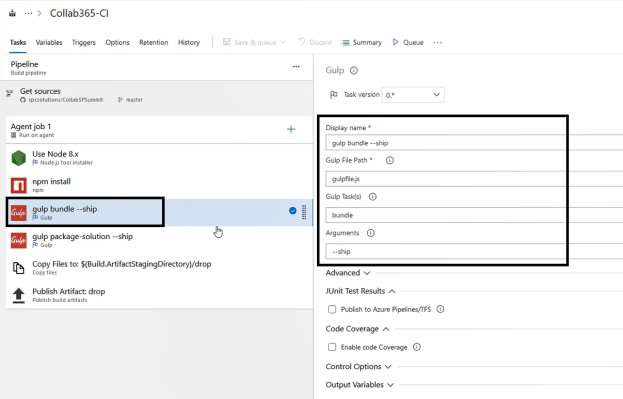Click the Azure DevOps build icon at top-left

tap(13, 13)
